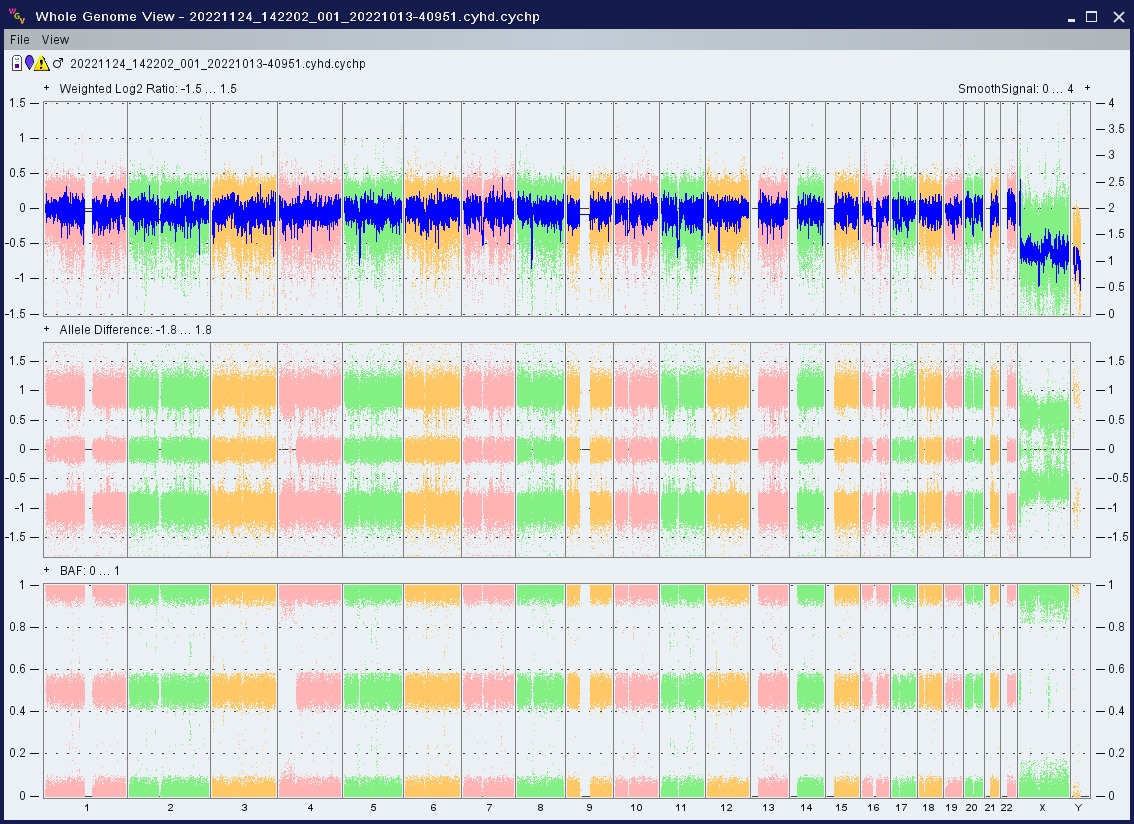
Task: Click chromosome 9 gap in BAF plot
Action: click(x=585, y=690)
